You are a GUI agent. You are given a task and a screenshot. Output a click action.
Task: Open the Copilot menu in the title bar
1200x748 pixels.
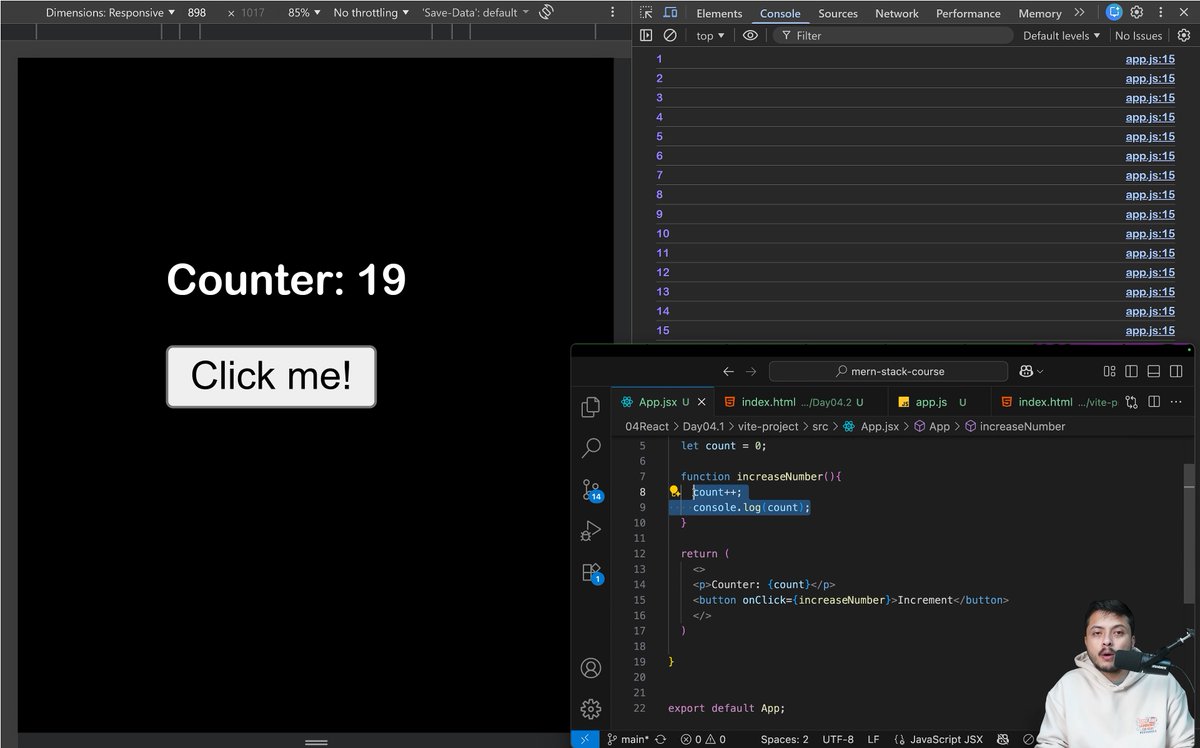pos(1030,371)
